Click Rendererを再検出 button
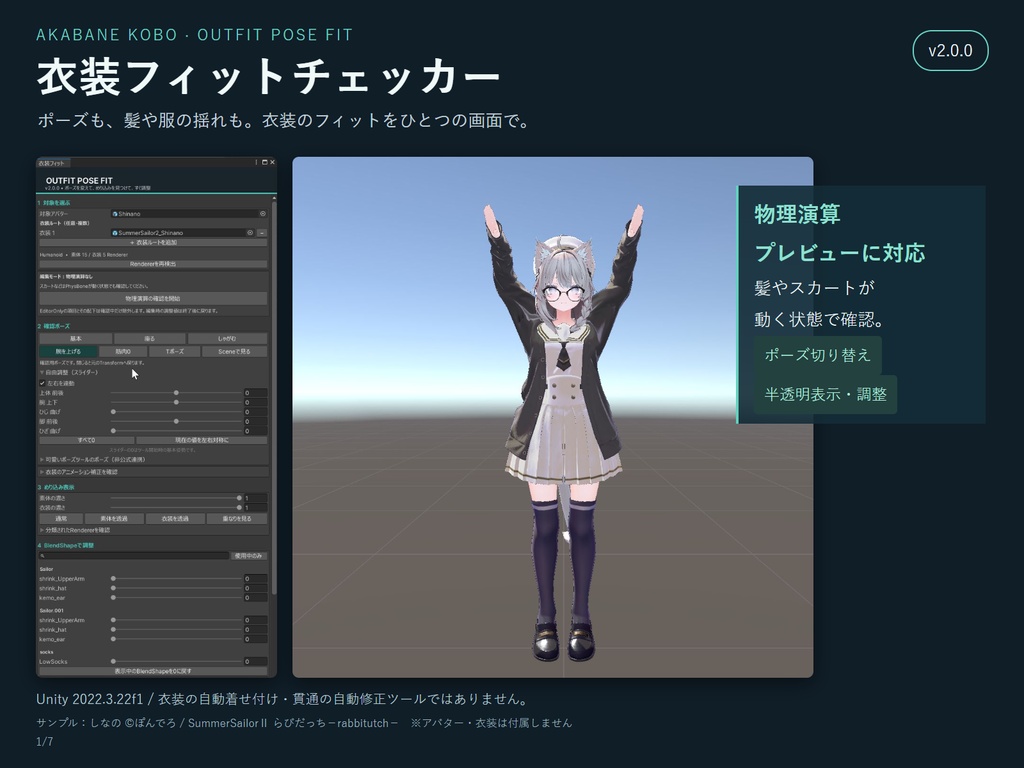This screenshot has width=1024, height=768. (153, 264)
